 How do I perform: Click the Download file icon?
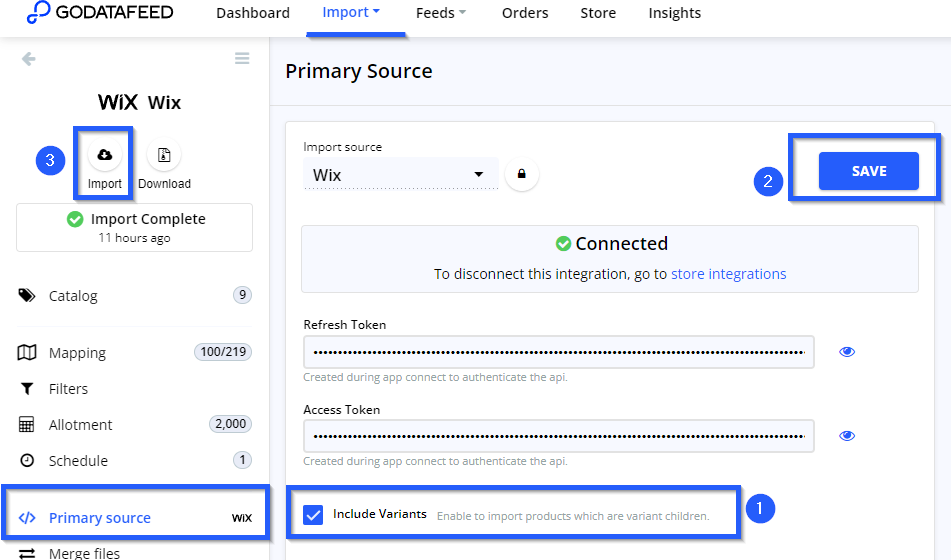(164, 155)
